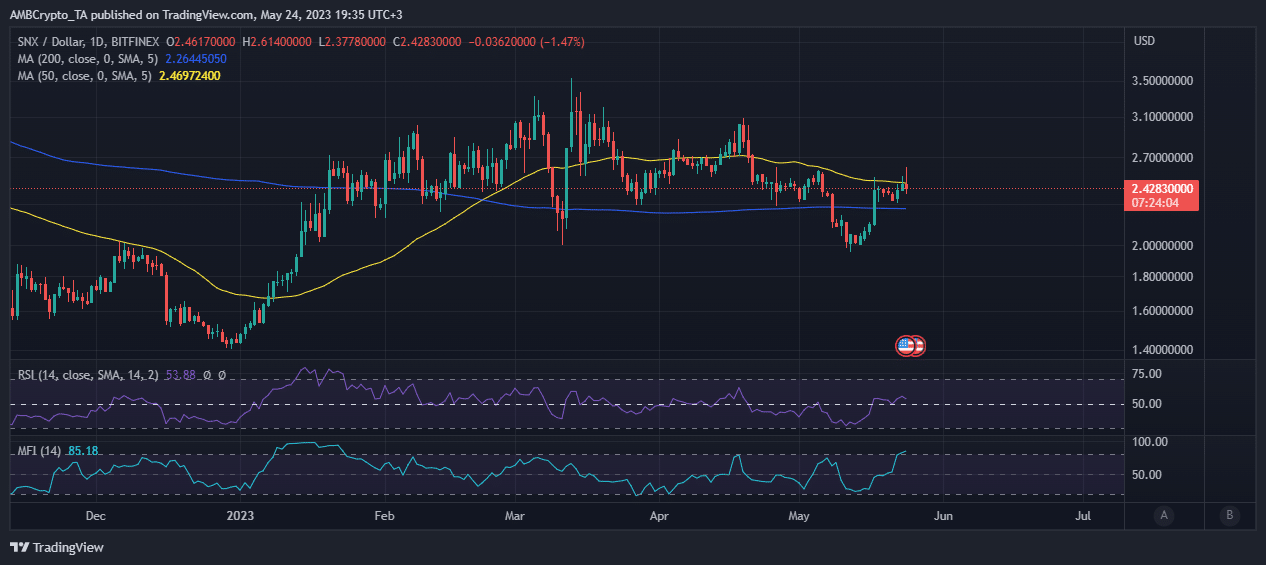Viewport: 1266px width, 565px height.
Task: Click the Mar label on time axis
Action: [516, 516]
